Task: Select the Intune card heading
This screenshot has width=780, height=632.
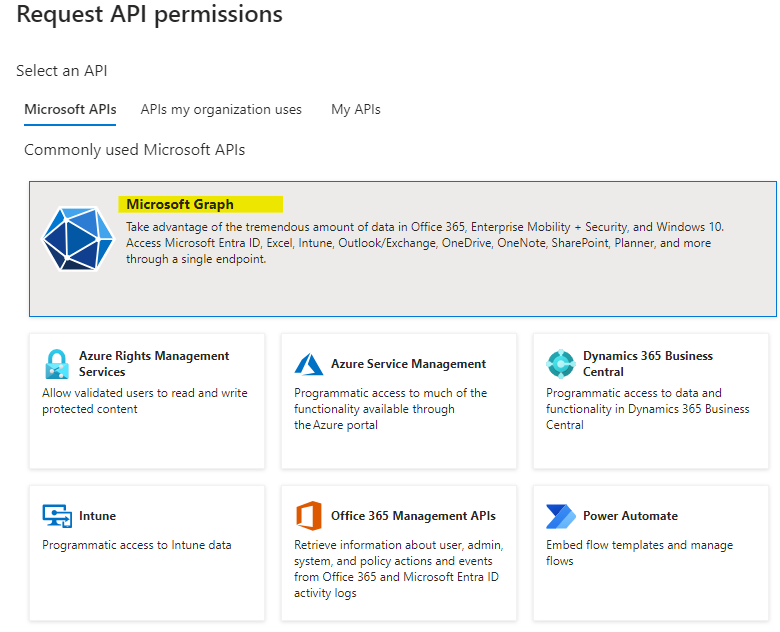Action: click(97, 516)
